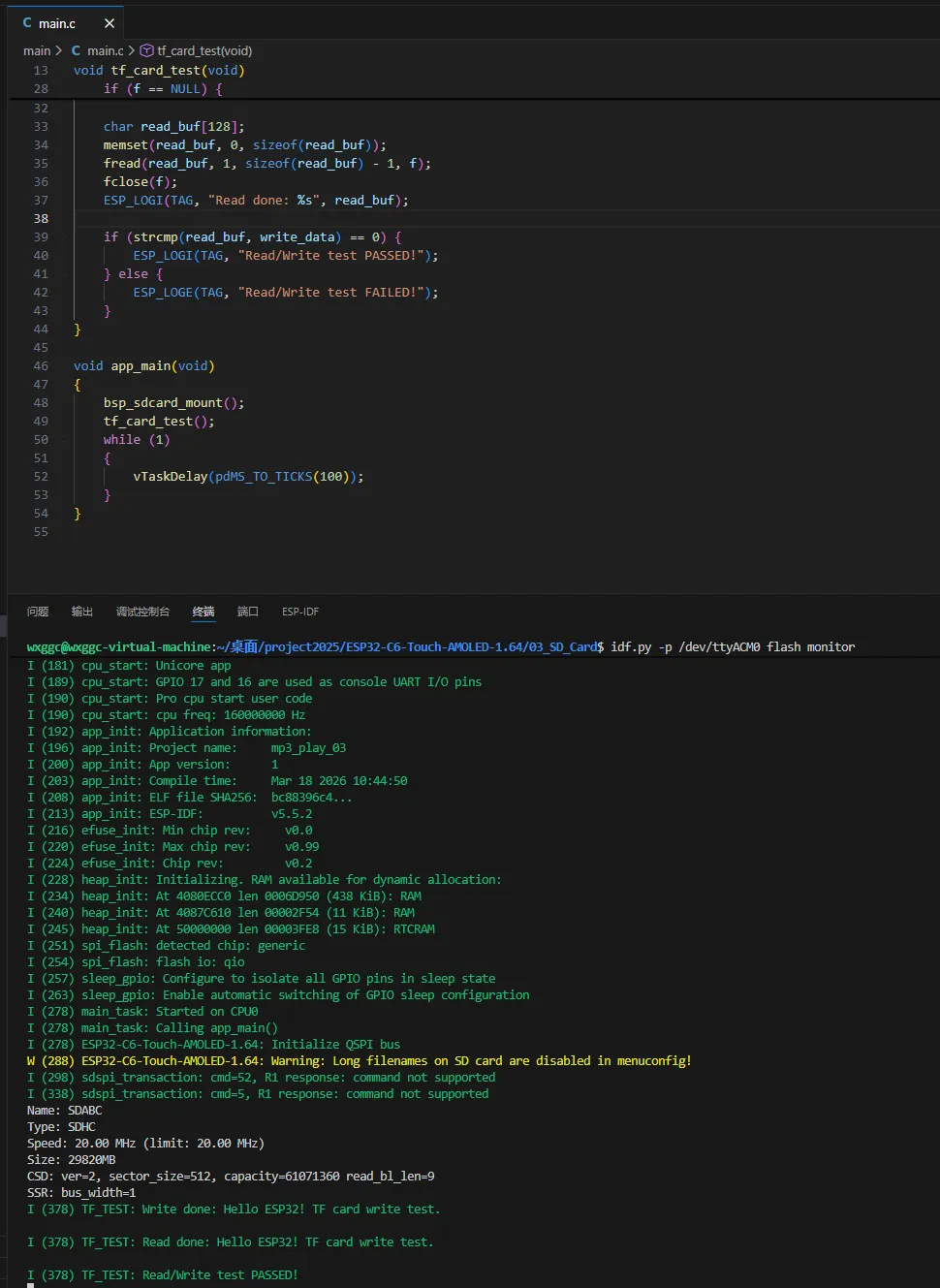This screenshot has width=940, height=1288.
Task: Select the 终端 panel tab
Action: tap(204, 612)
